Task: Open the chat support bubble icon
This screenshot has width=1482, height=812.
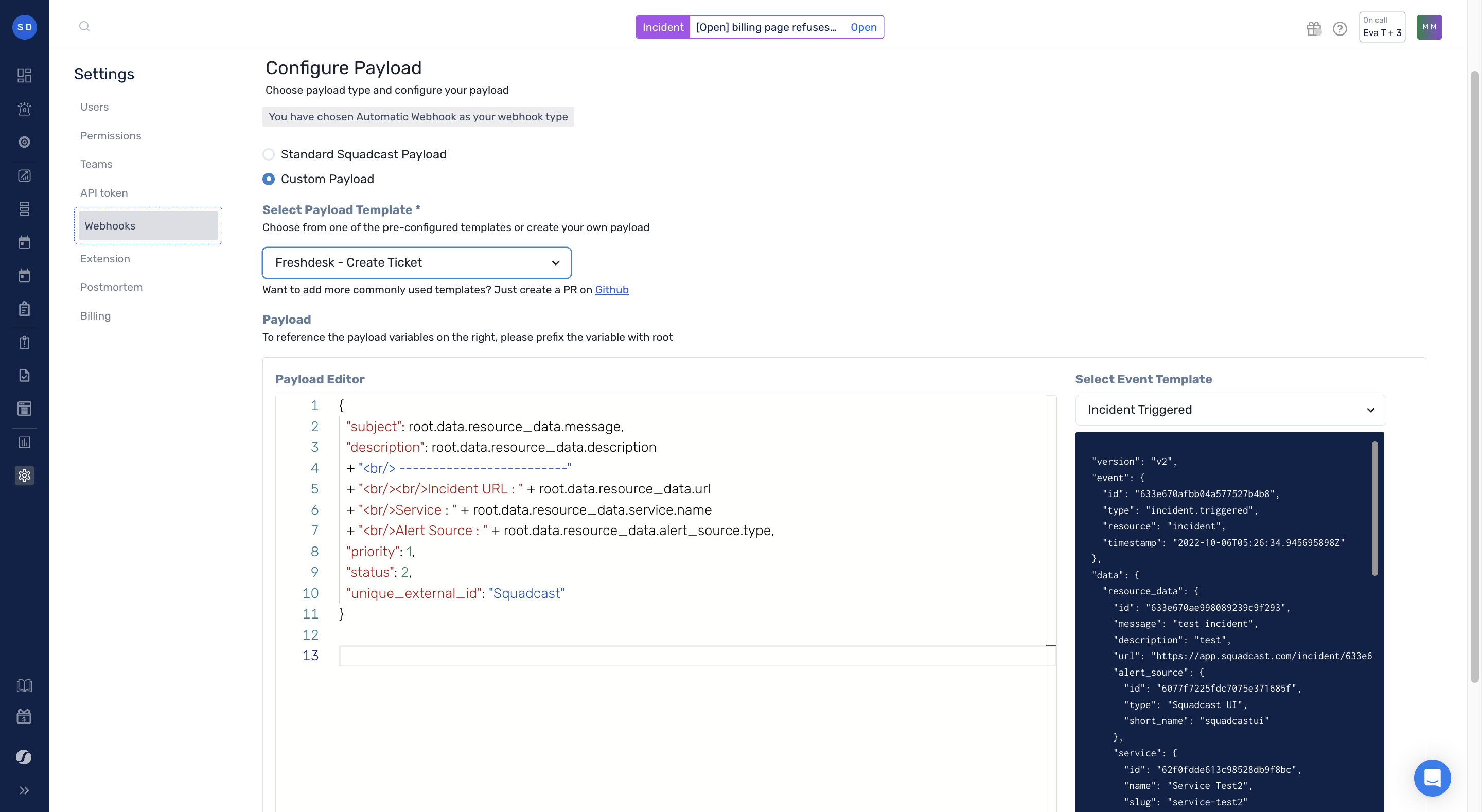Action: pyautogui.click(x=1432, y=778)
